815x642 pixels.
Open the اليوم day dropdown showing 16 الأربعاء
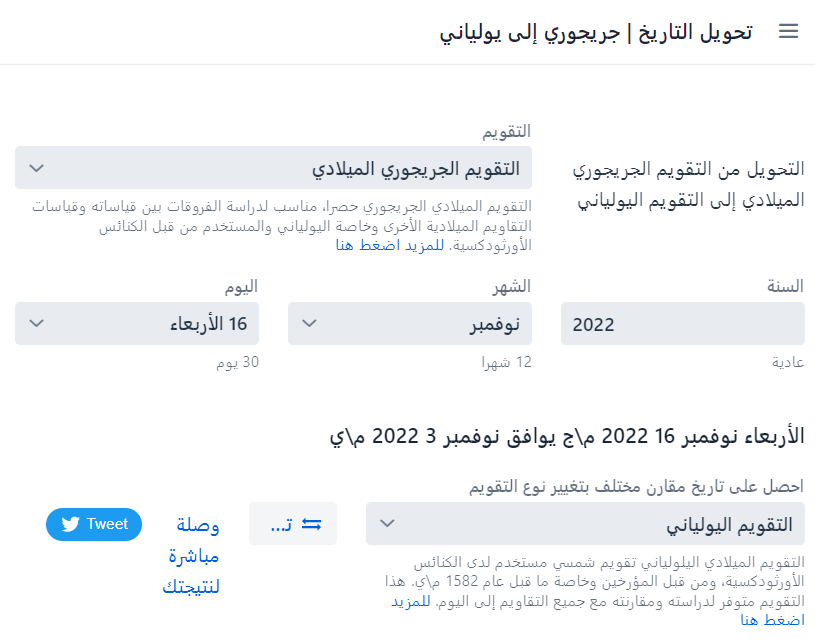[137, 323]
